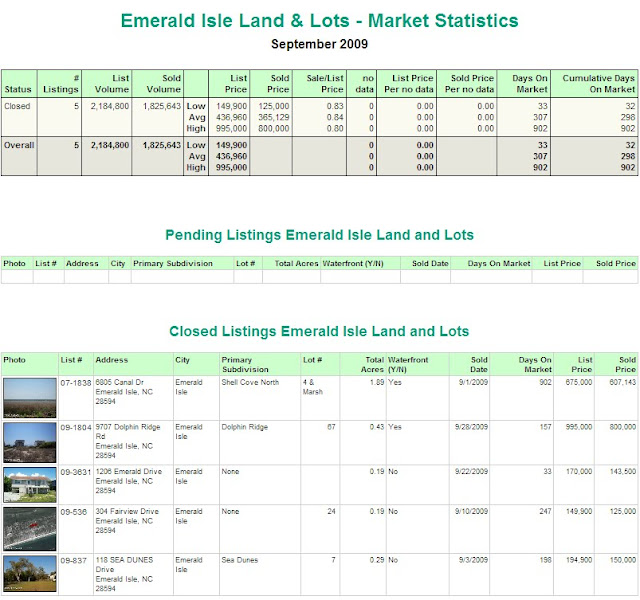Click sold price 607,143
The height and width of the screenshot is (600, 640).
(x=622, y=382)
